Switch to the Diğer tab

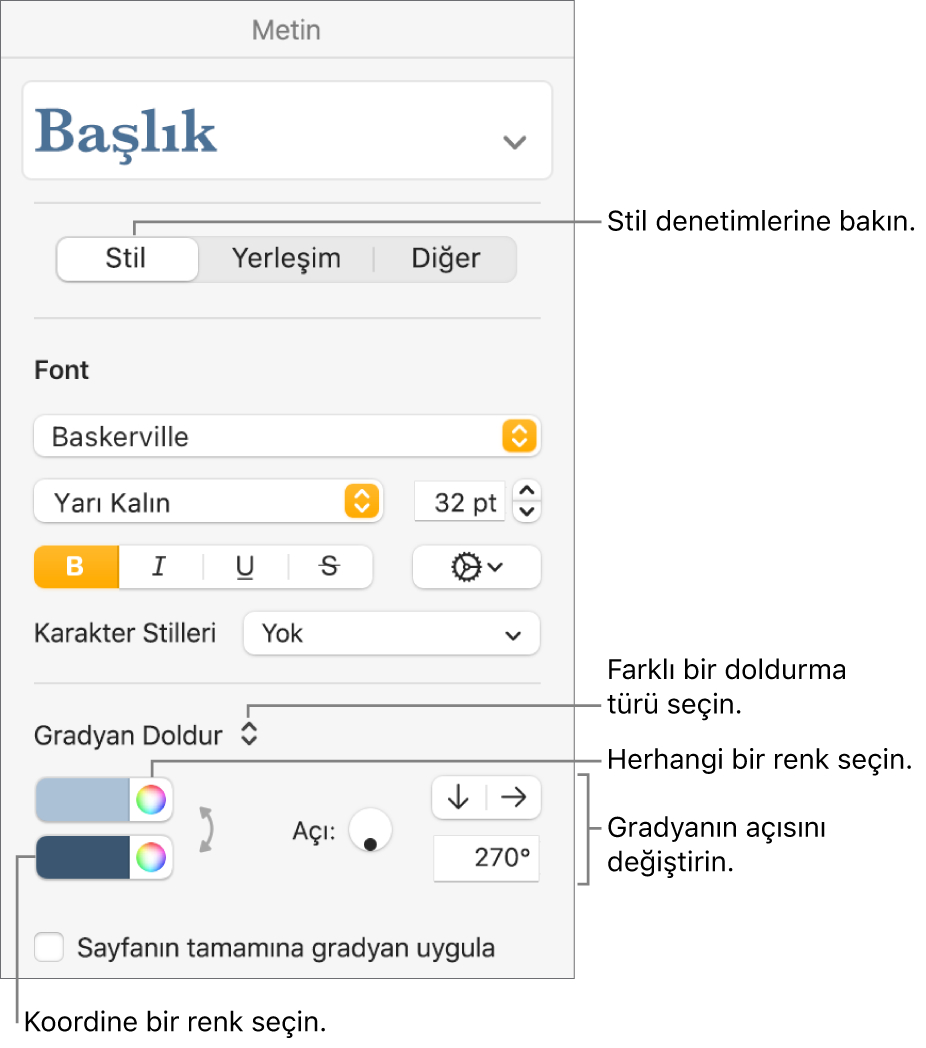click(445, 259)
